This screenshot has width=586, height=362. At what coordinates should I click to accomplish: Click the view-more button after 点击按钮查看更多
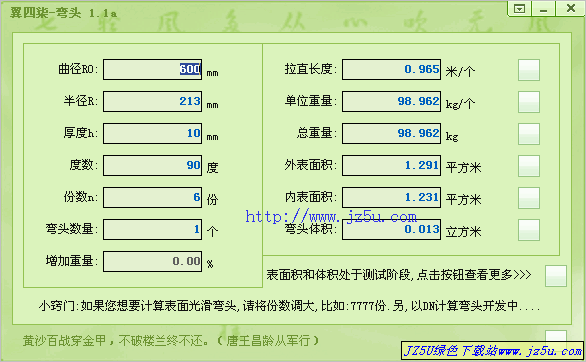tap(556, 276)
